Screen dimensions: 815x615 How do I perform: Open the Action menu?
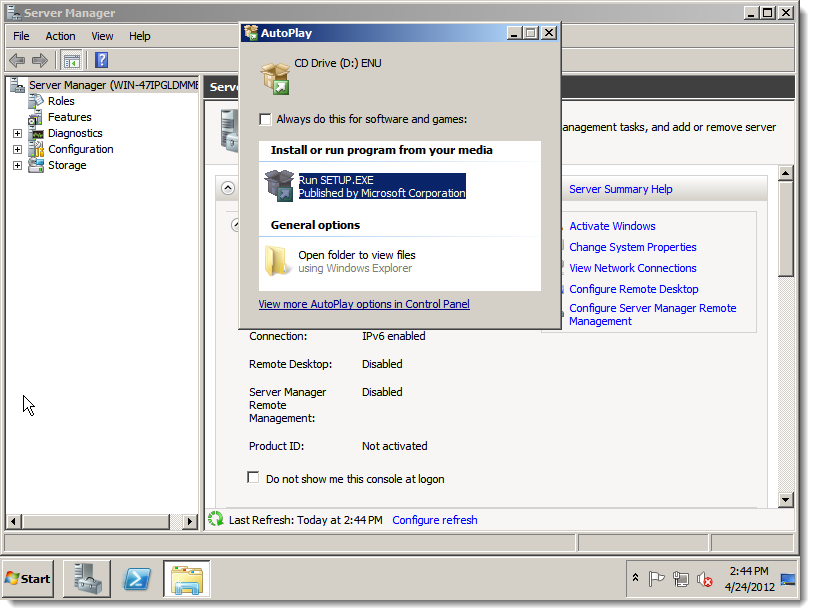coord(60,36)
